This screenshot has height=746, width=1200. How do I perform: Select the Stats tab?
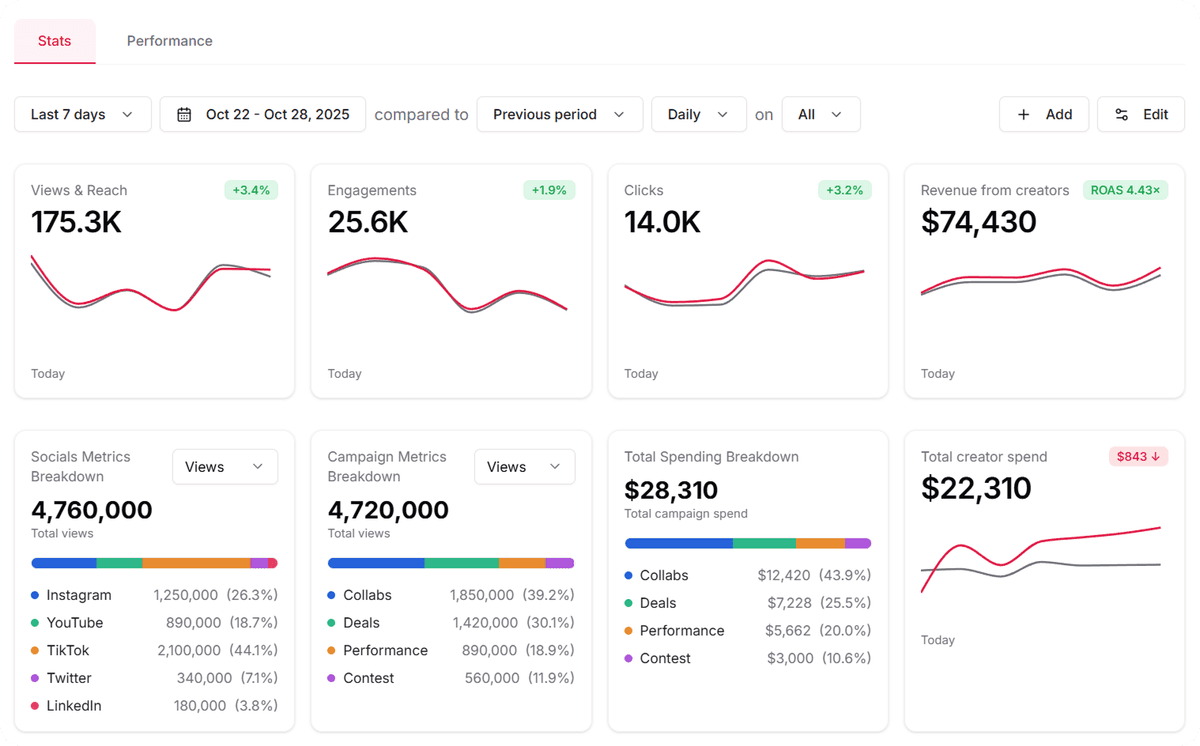pos(54,41)
